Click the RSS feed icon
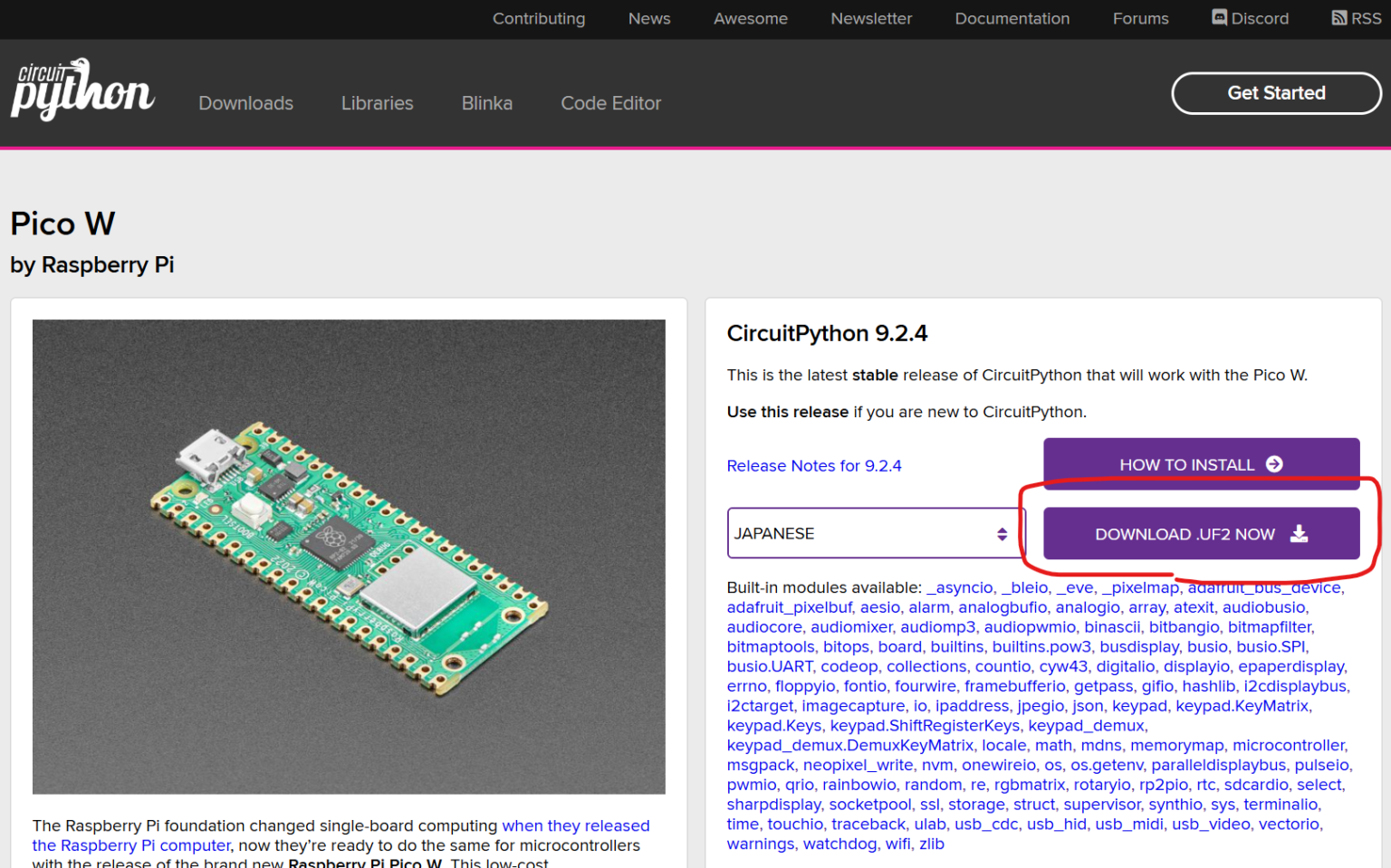 point(1339,17)
